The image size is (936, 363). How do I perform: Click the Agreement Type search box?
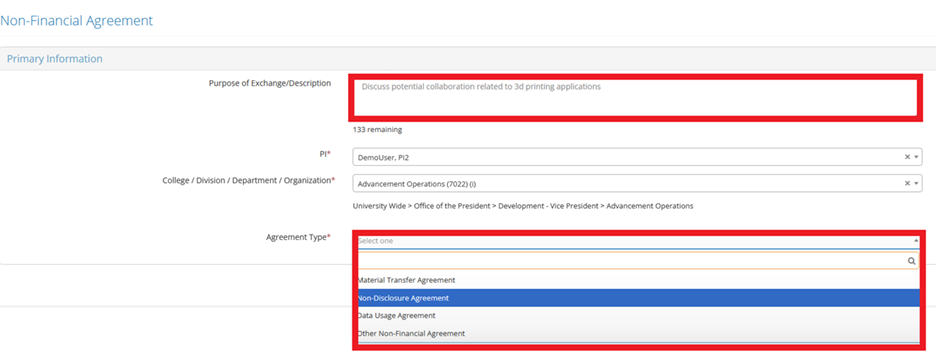point(638,261)
